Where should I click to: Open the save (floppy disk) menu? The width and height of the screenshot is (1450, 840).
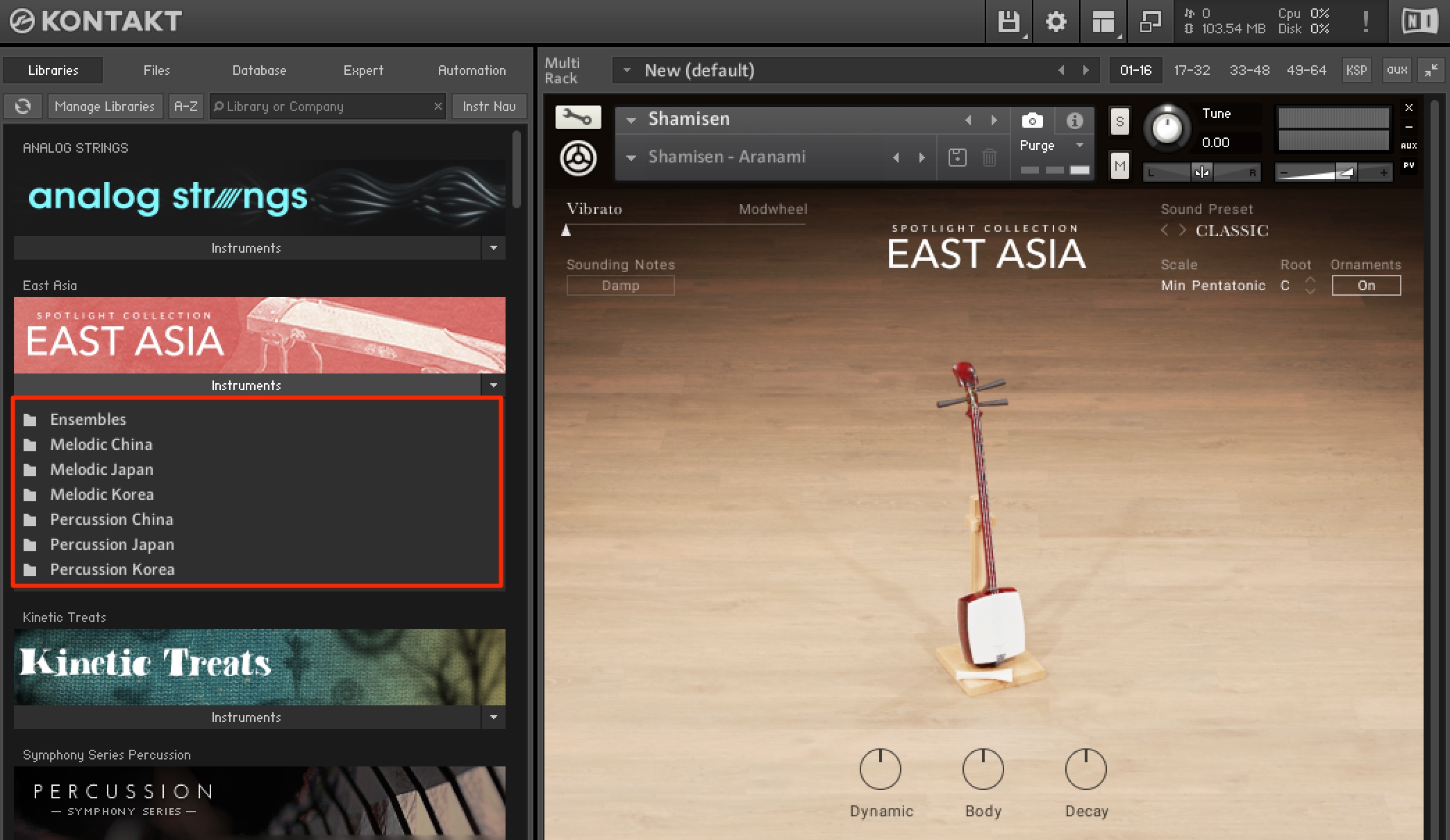(x=1008, y=22)
